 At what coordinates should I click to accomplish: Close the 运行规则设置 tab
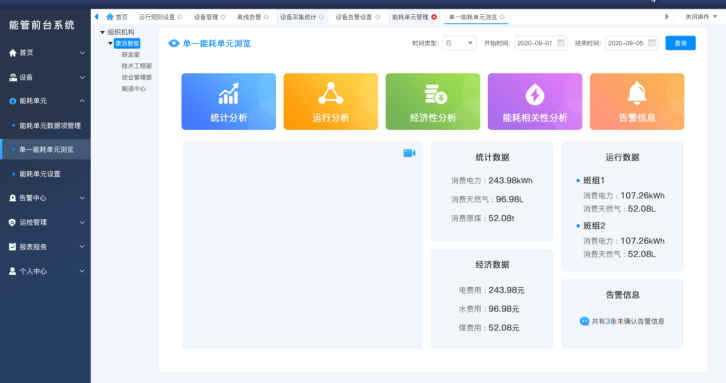[180, 17]
